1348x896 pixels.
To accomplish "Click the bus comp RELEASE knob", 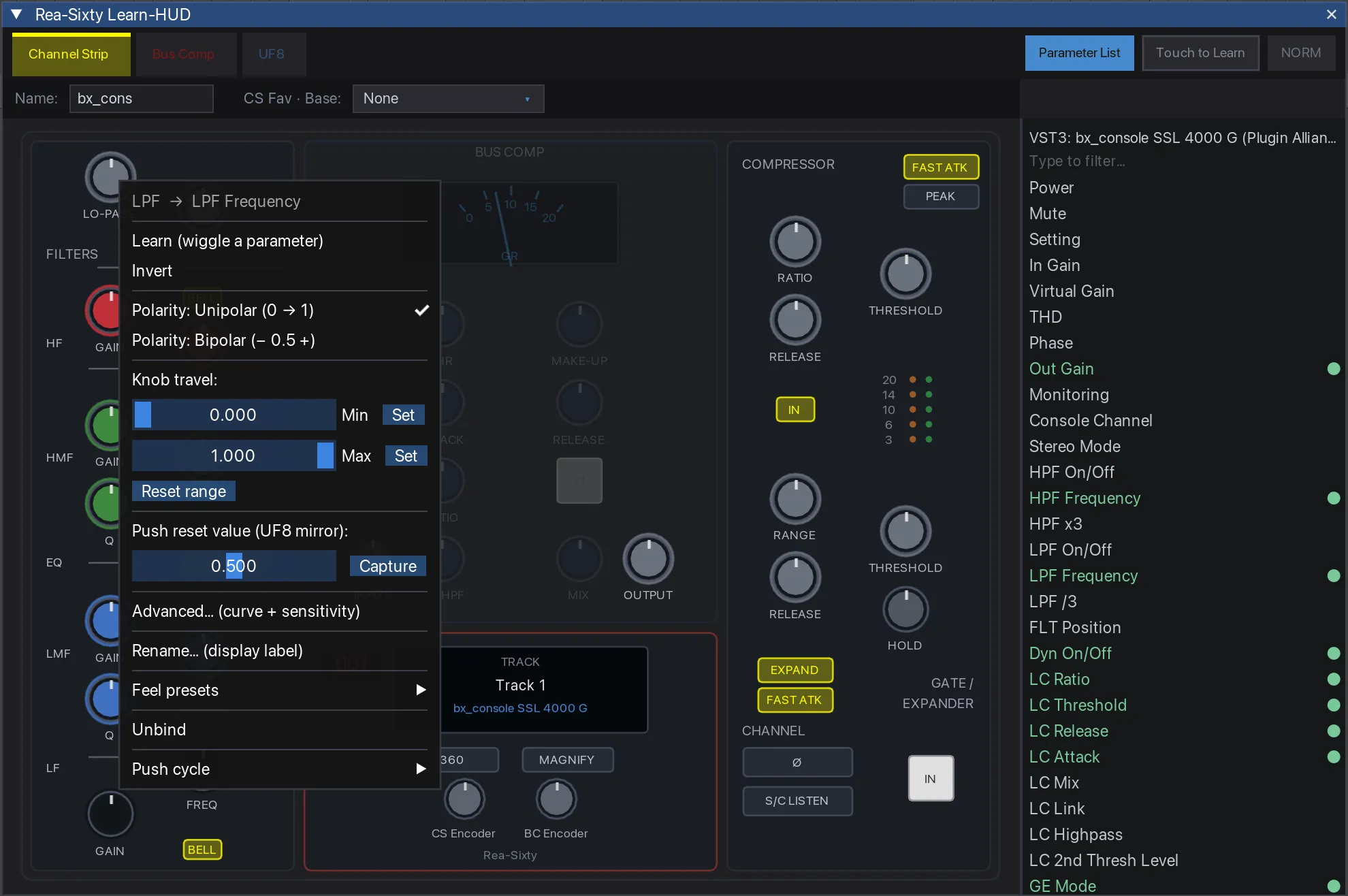I will [579, 404].
